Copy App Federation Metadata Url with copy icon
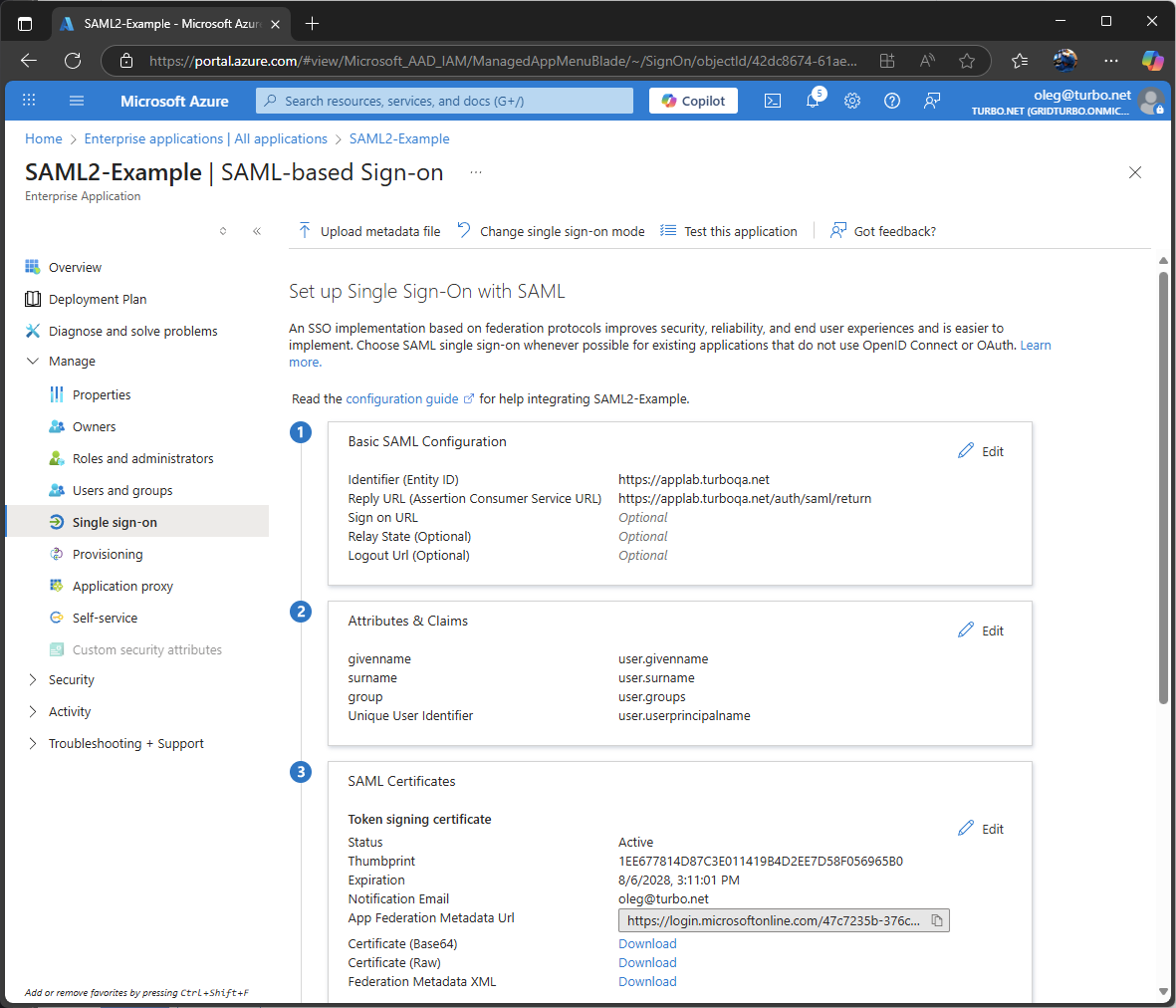1176x1008 pixels. point(936,920)
